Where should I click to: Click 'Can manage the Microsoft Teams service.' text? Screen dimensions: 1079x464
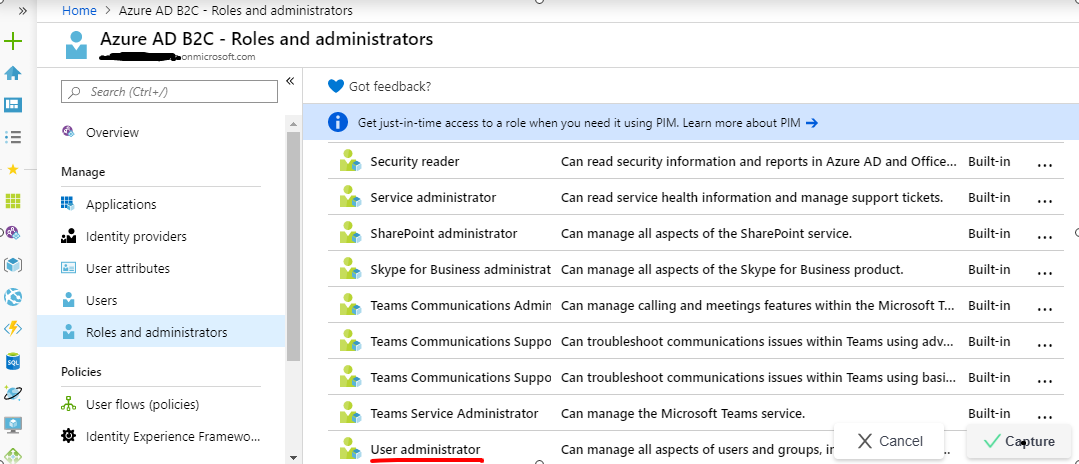pyautogui.click(x=683, y=413)
